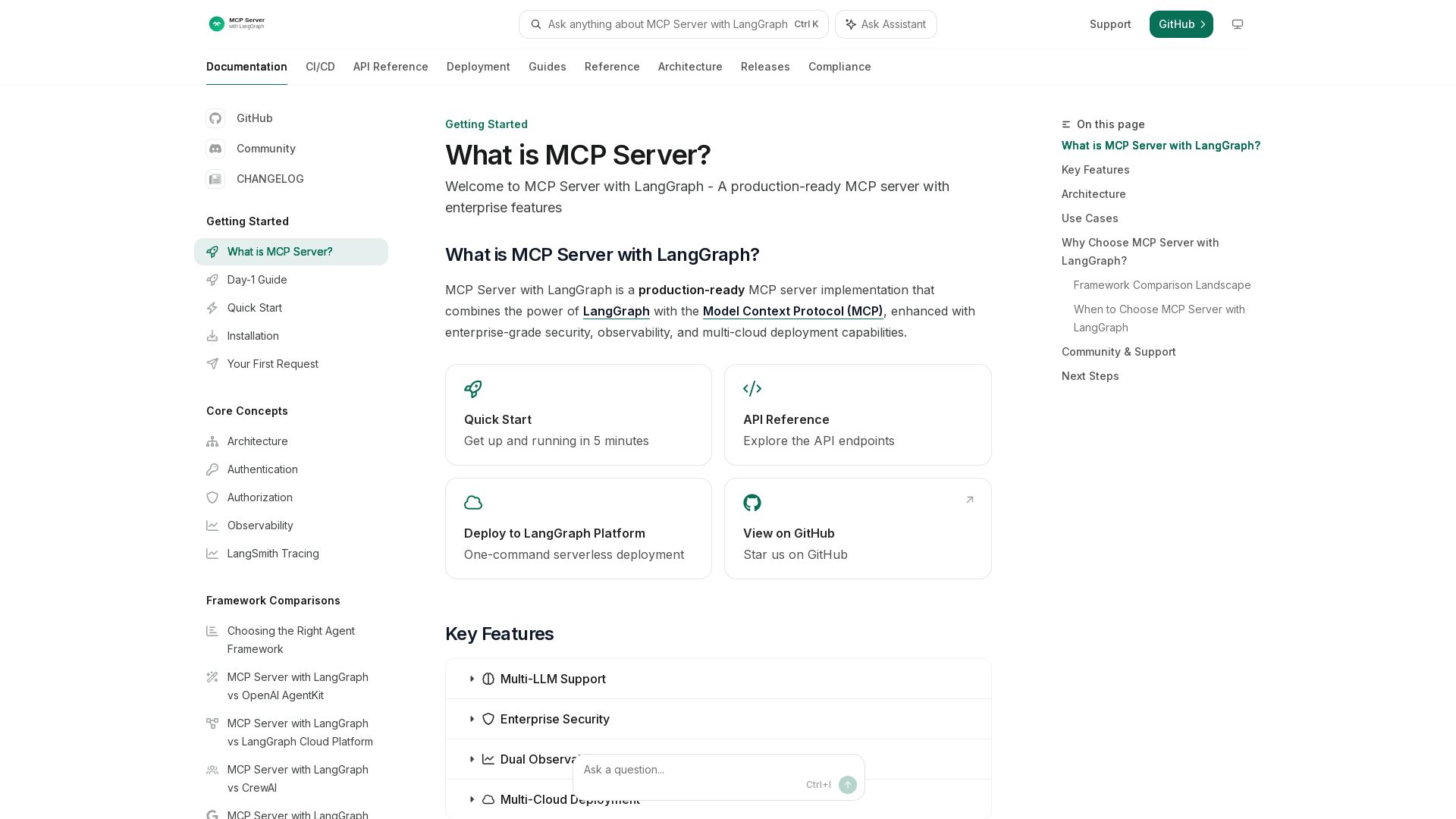Jump to Next Steps outline link
This screenshot has height=819, width=1456.
pos(1090,376)
